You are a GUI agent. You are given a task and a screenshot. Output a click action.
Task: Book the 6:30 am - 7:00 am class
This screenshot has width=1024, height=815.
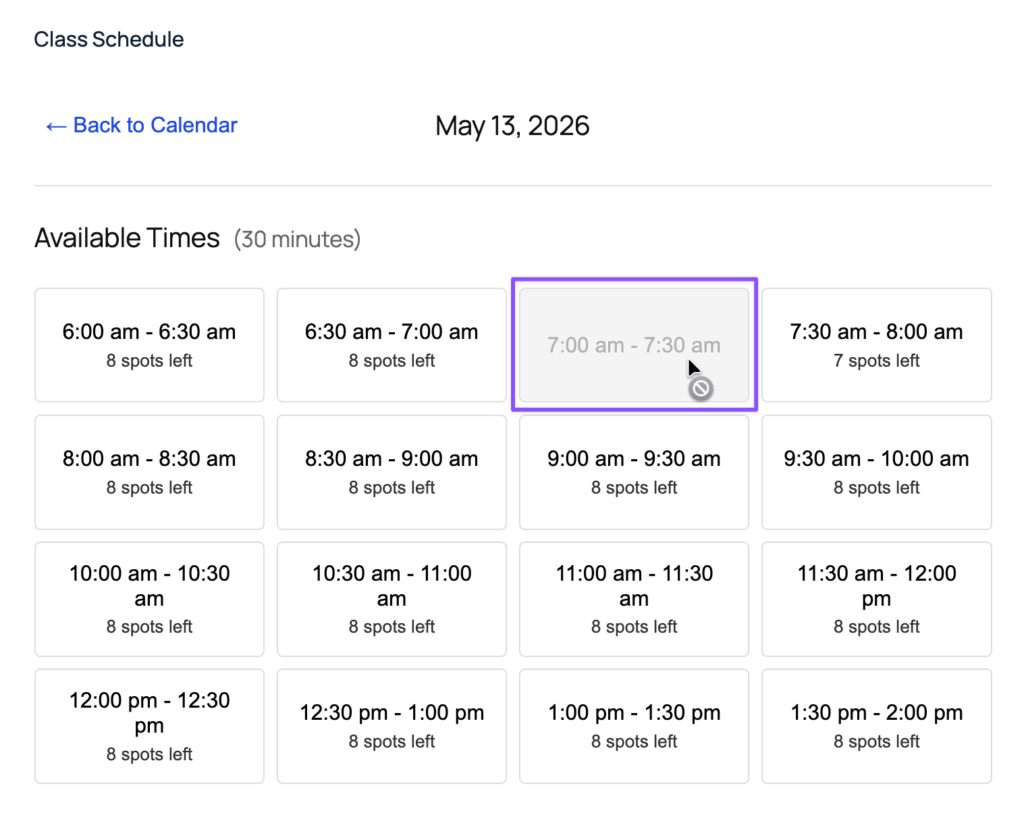(x=391, y=345)
